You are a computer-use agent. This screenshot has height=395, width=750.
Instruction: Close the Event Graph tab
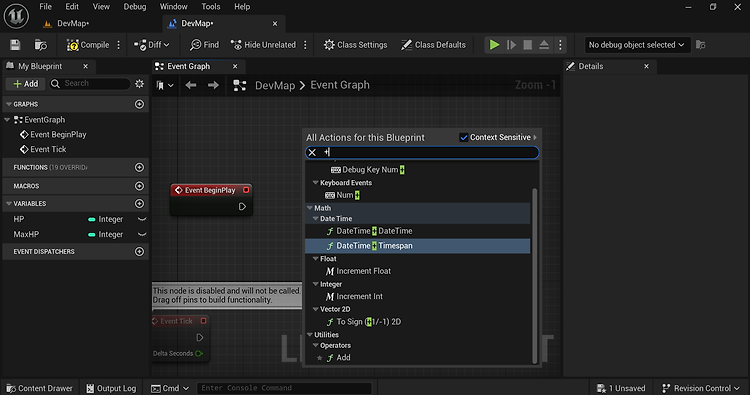coord(235,66)
